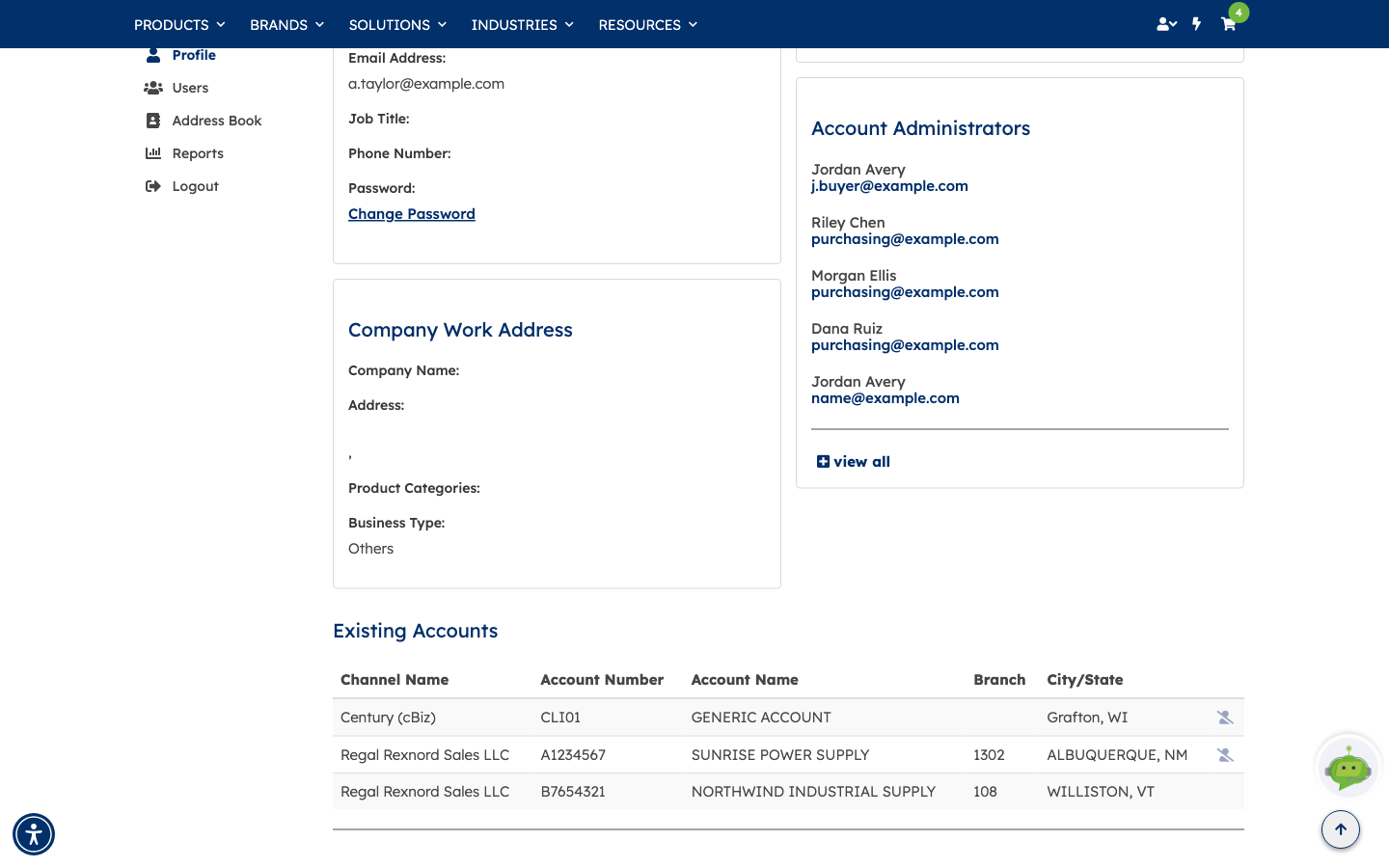1389x868 pixels.
Task: Click the Profile person icon in sidebar
Action: click(x=153, y=55)
